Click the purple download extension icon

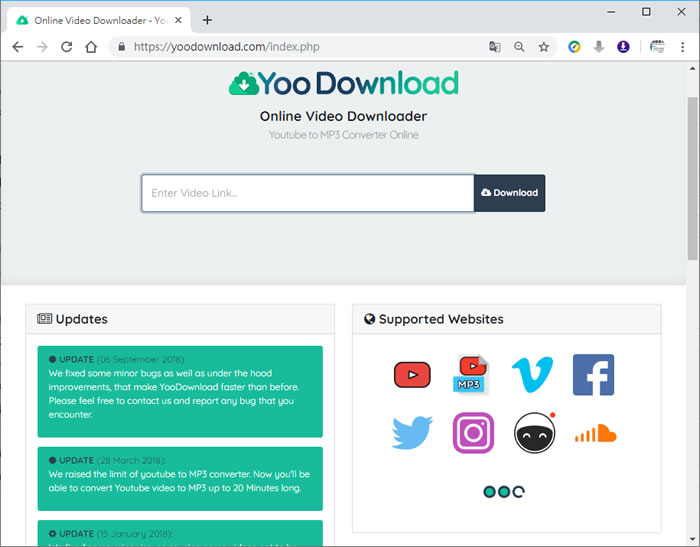click(x=623, y=47)
